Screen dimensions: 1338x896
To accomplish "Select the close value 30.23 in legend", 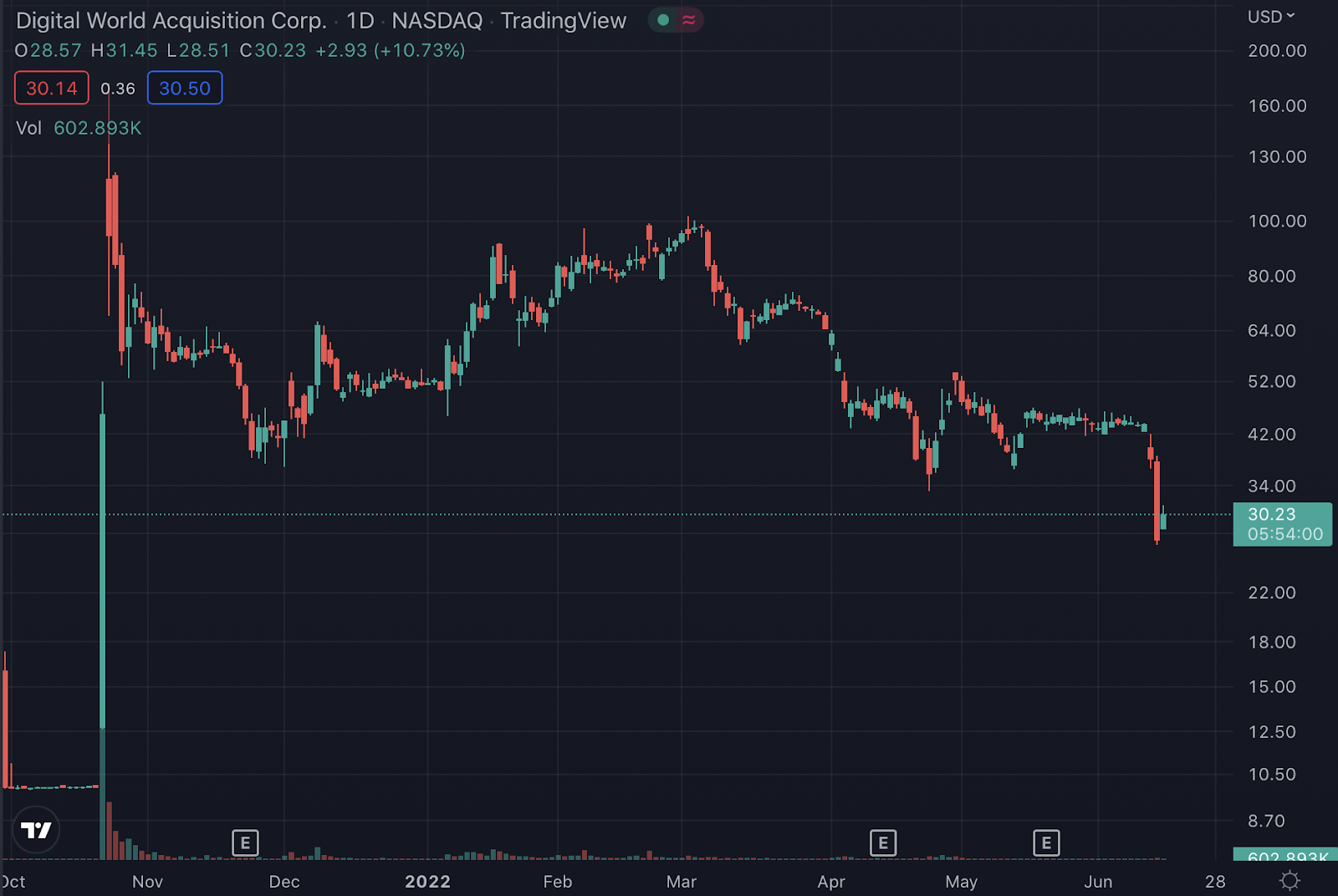I will pos(280,50).
